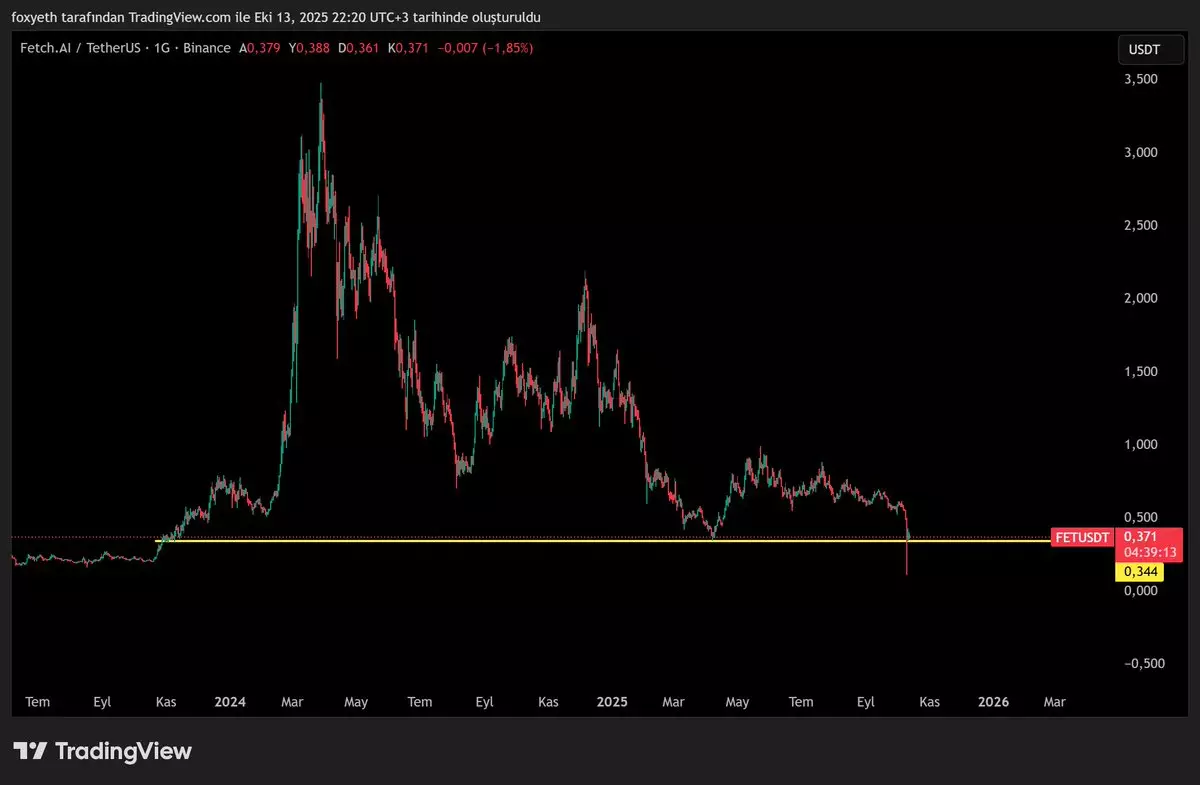This screenshot has width=1200, height=785.
Task: Open the USDT currency selector
Action: tap(1143, 49)
